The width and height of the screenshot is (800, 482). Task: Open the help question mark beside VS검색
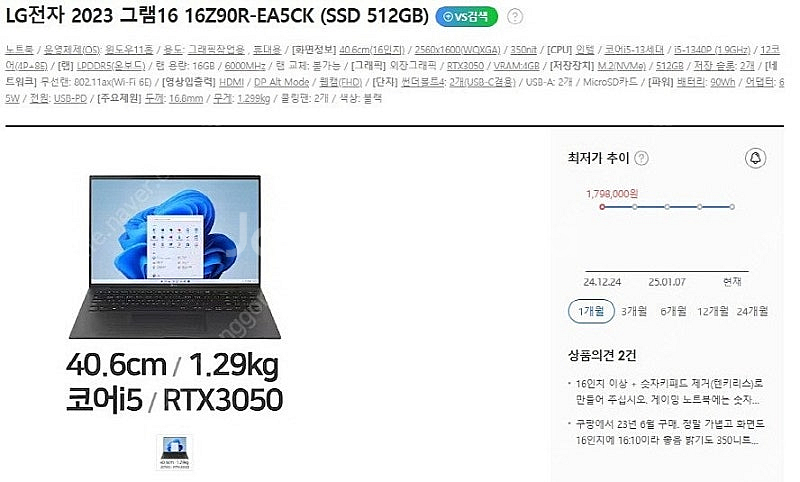coord(515,17)
